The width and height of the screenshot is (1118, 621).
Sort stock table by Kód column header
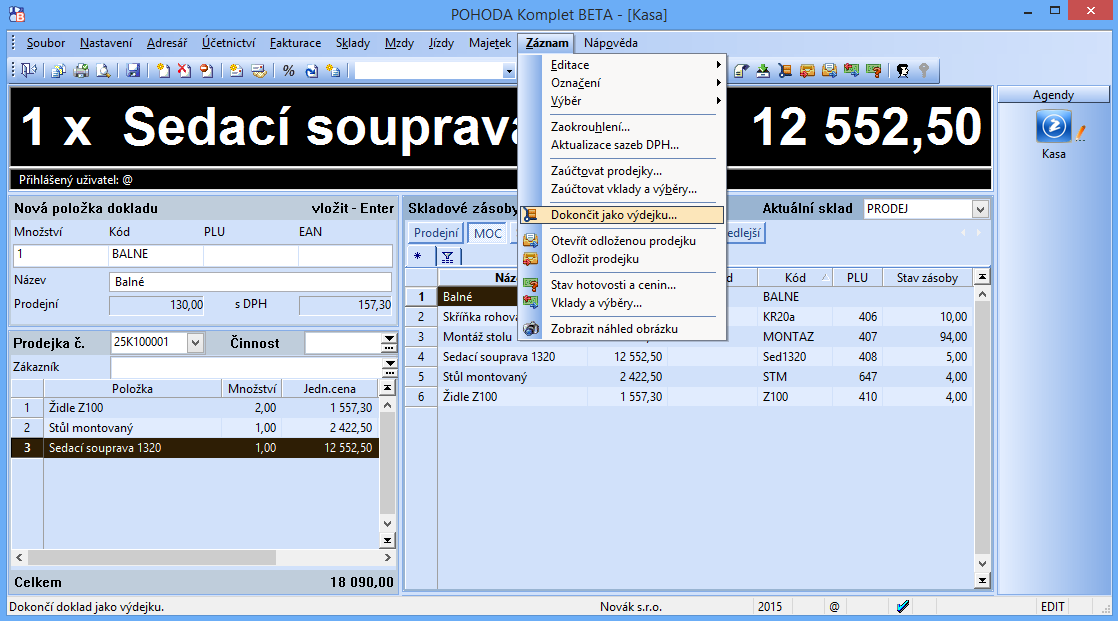795,277
